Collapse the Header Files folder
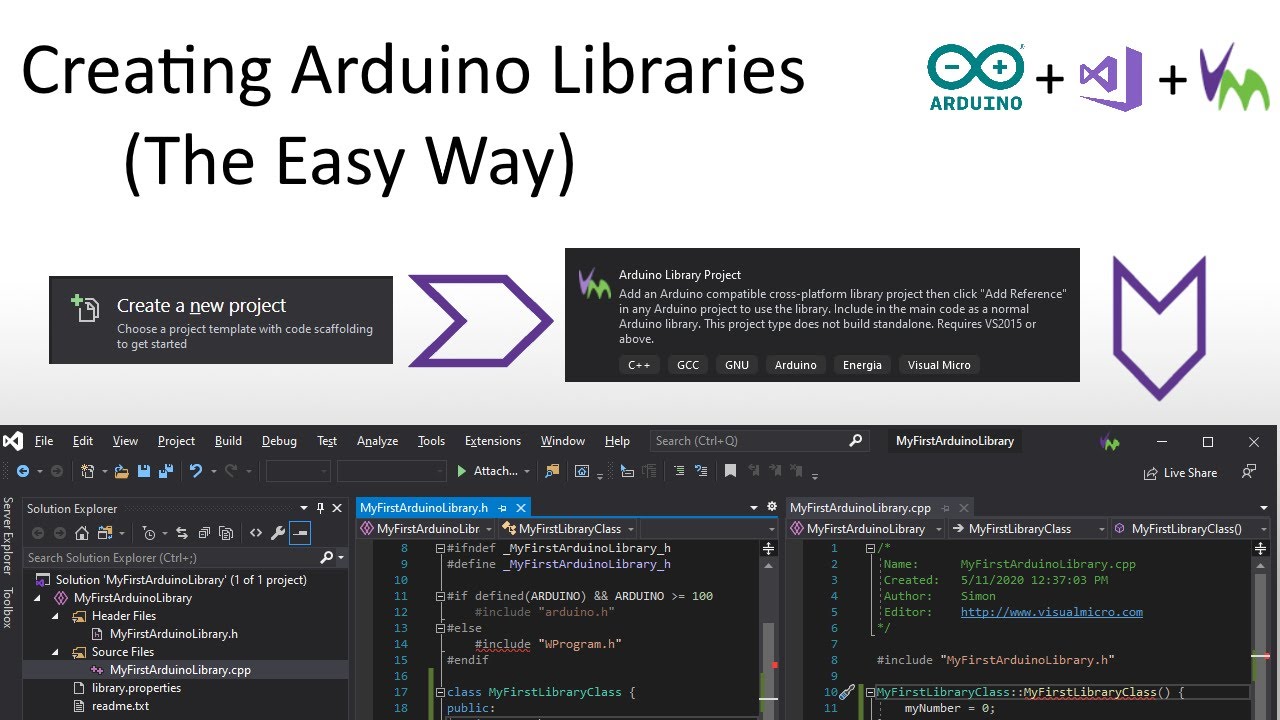The image size is (1280, 720). pos(57,615)
